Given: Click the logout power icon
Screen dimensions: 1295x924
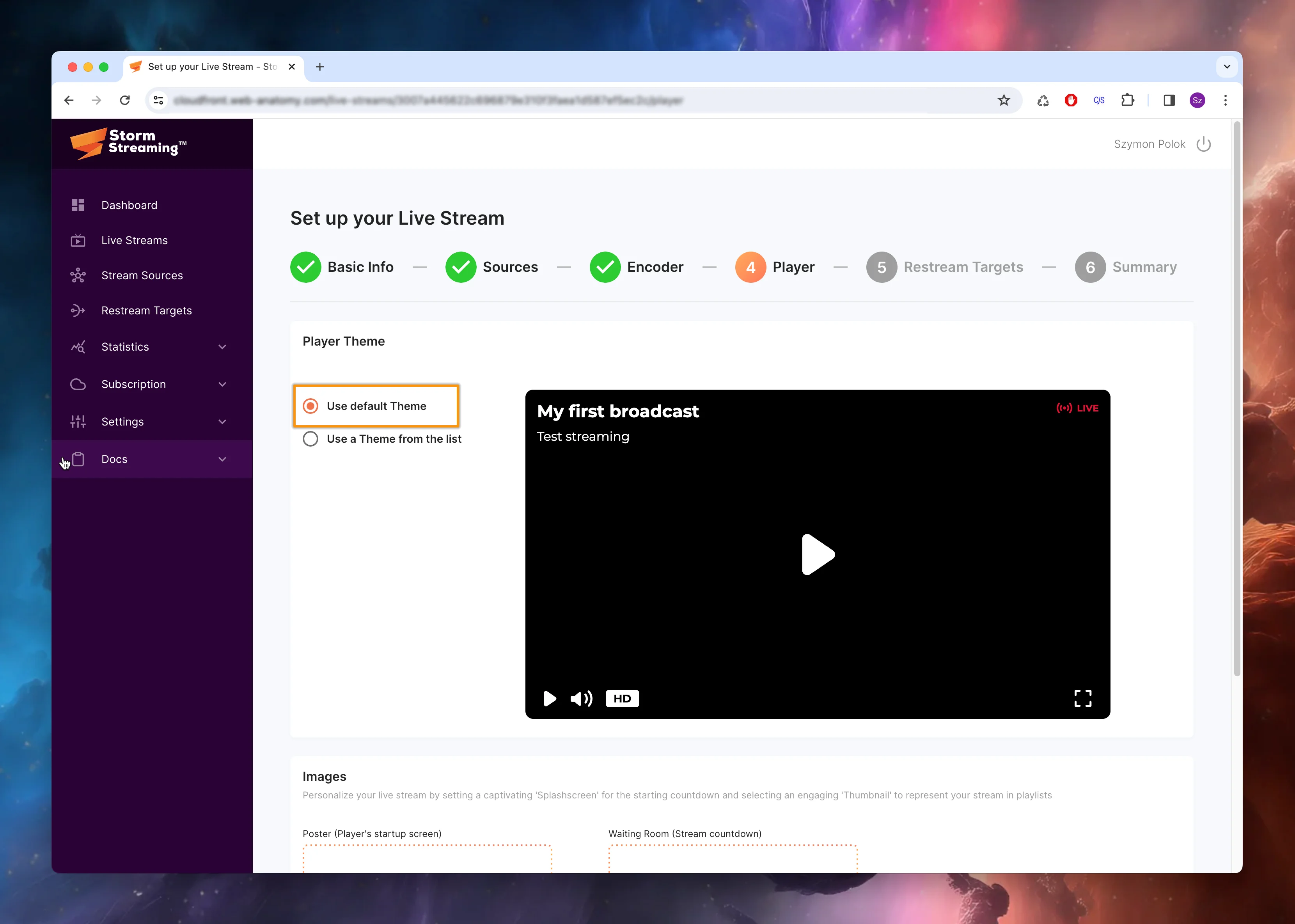Looking at the screenshot, I should (1203, 144).
